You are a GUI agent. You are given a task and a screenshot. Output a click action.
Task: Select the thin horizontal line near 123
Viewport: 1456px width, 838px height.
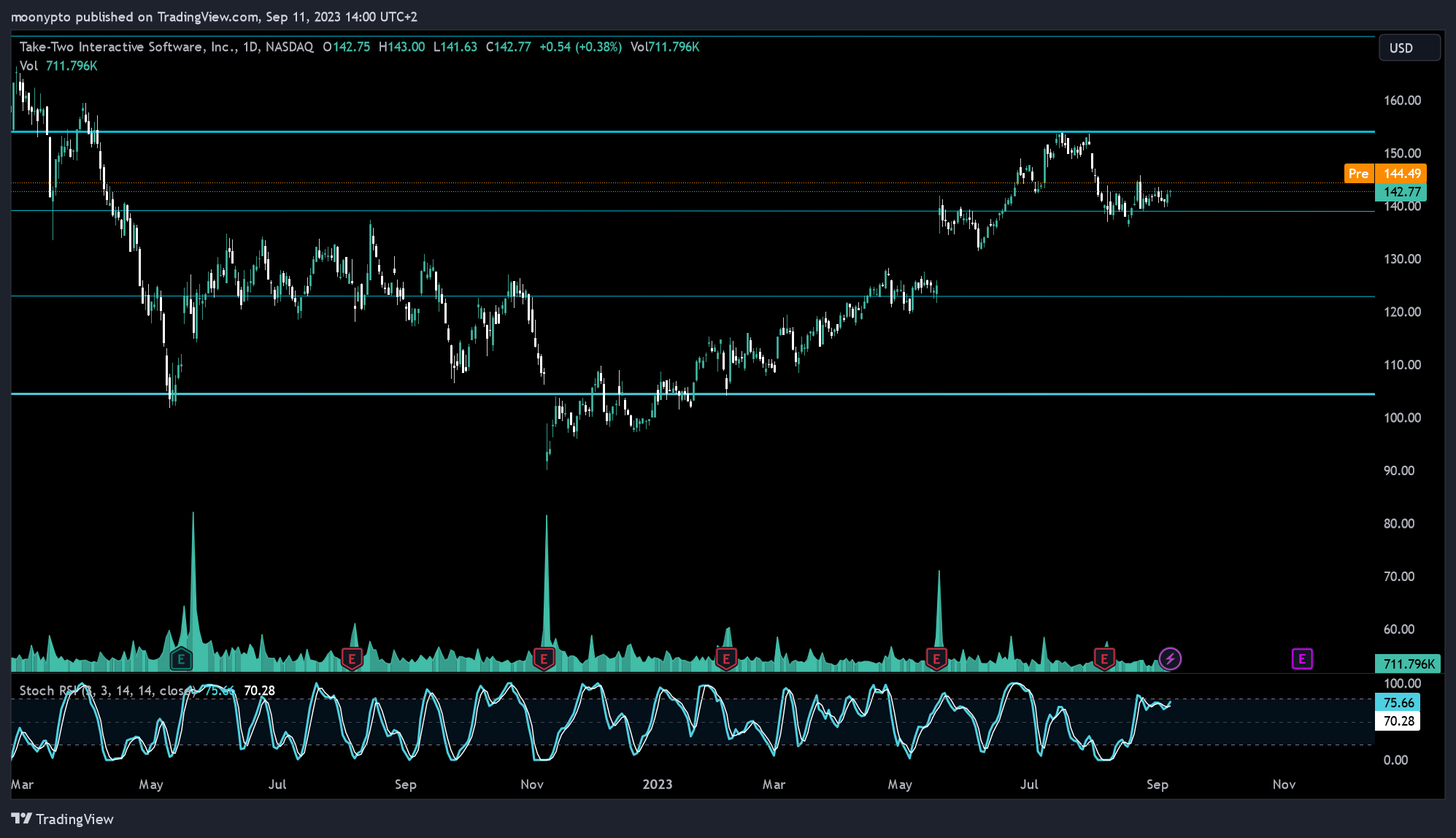click(693, 296)
